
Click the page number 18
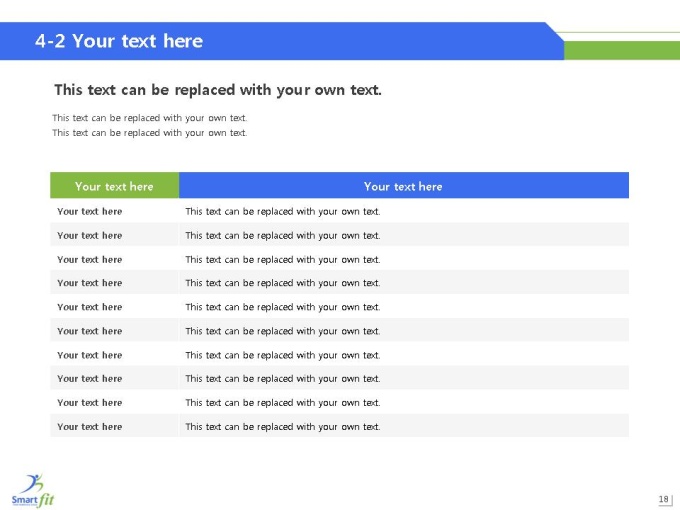tap(664, 499)
